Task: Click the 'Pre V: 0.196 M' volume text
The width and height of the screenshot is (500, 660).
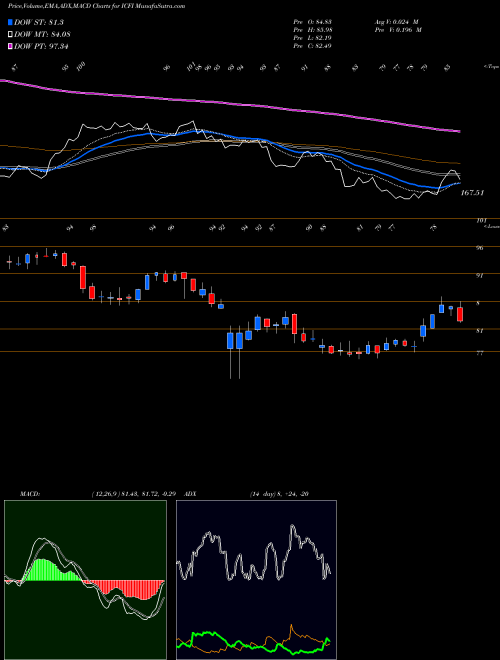Action: [397, 29]
